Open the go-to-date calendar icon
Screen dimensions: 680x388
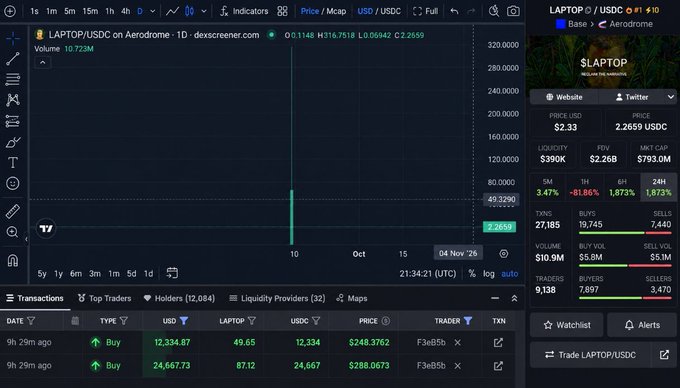click(x=172, y=273)
